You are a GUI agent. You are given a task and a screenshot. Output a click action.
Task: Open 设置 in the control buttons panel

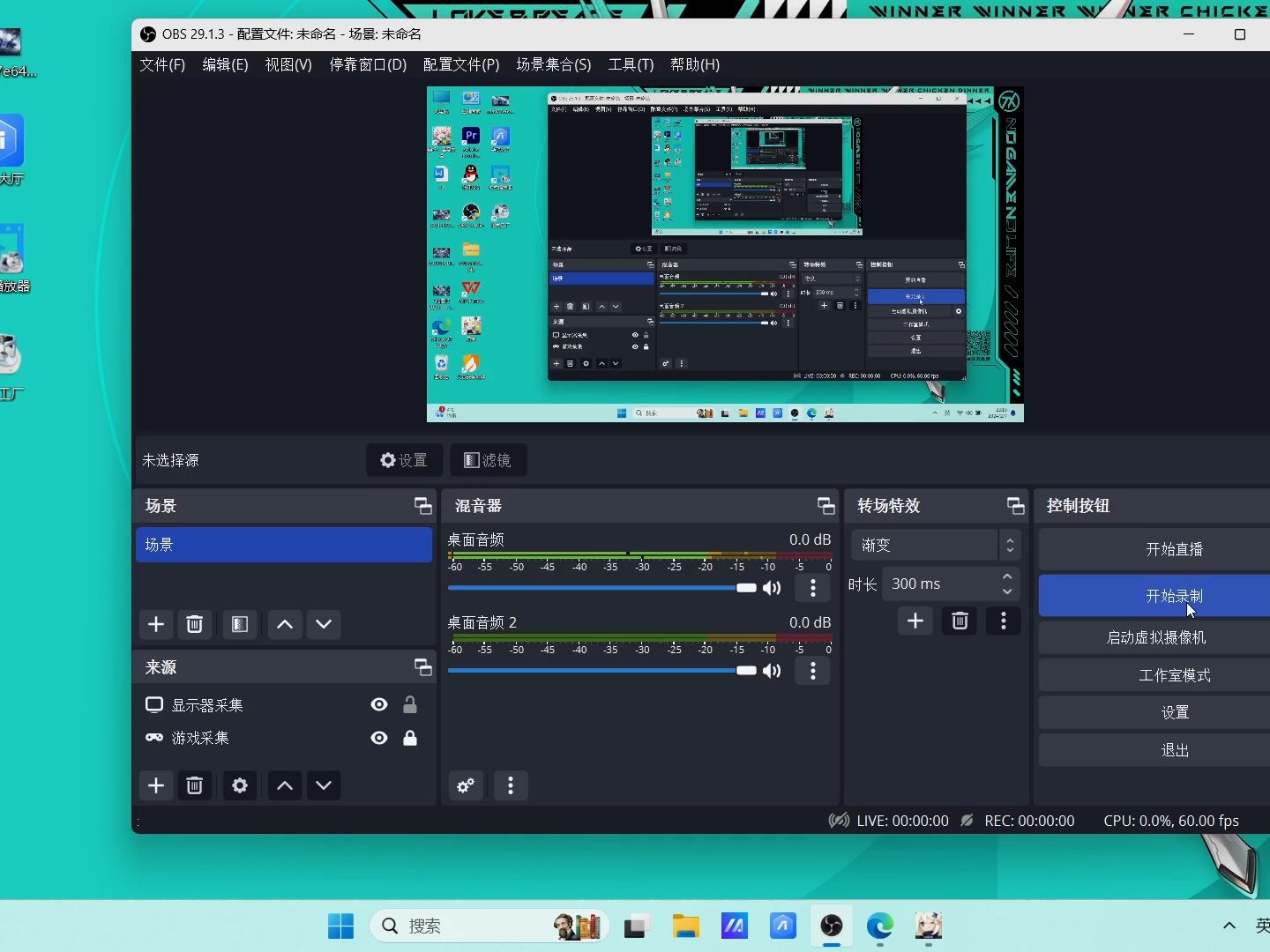pyautogui.click(x=1154, y=712)
